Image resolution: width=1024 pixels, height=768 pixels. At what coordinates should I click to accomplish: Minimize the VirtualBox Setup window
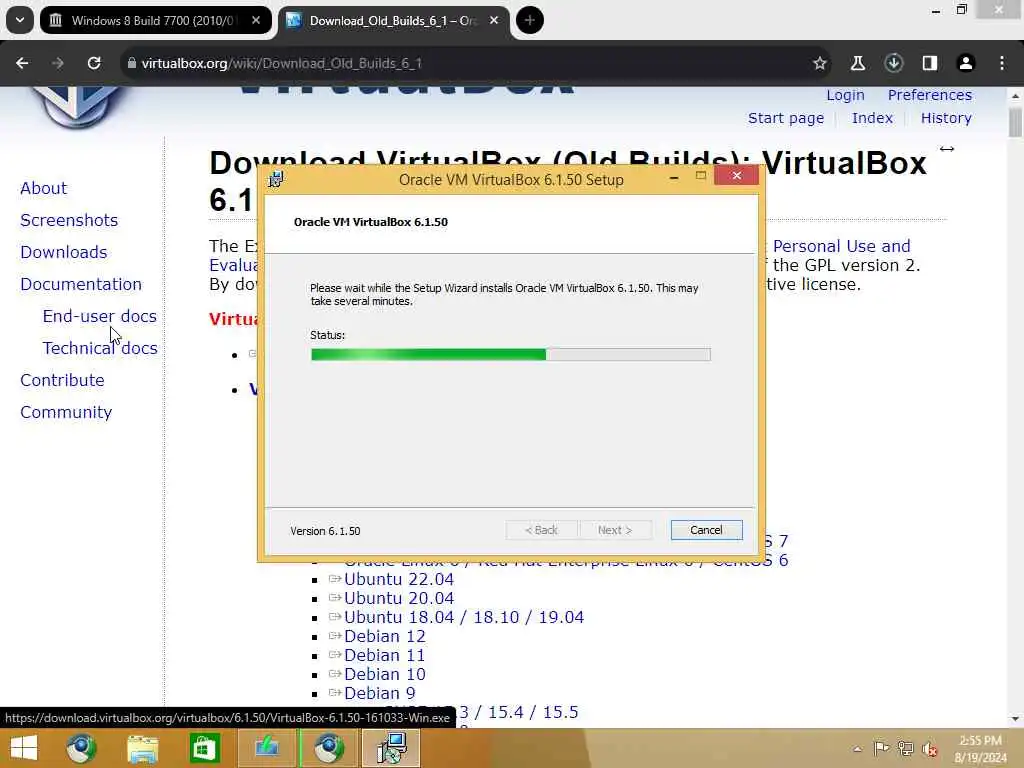(x=674, y=178)
